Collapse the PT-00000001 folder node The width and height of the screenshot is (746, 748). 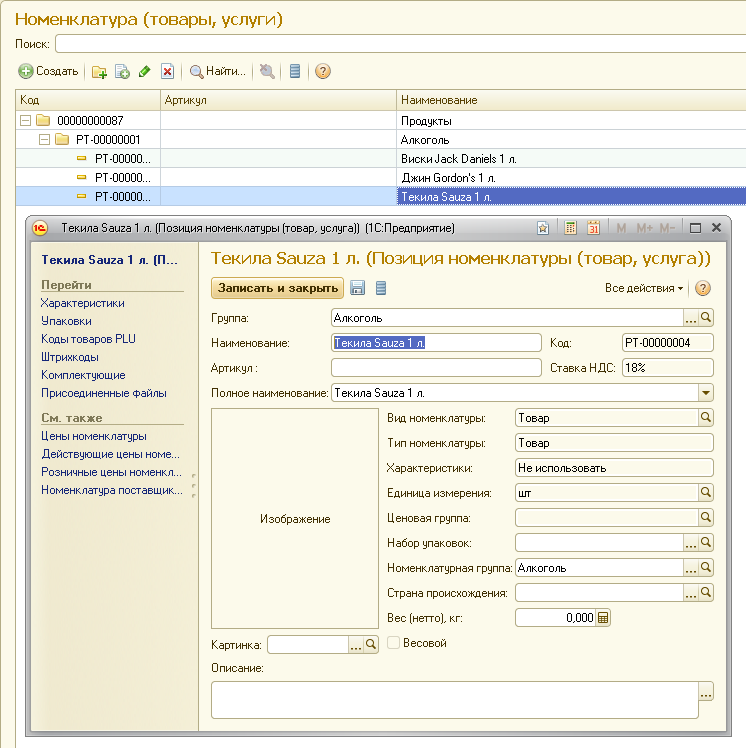[x=44, y=140]
